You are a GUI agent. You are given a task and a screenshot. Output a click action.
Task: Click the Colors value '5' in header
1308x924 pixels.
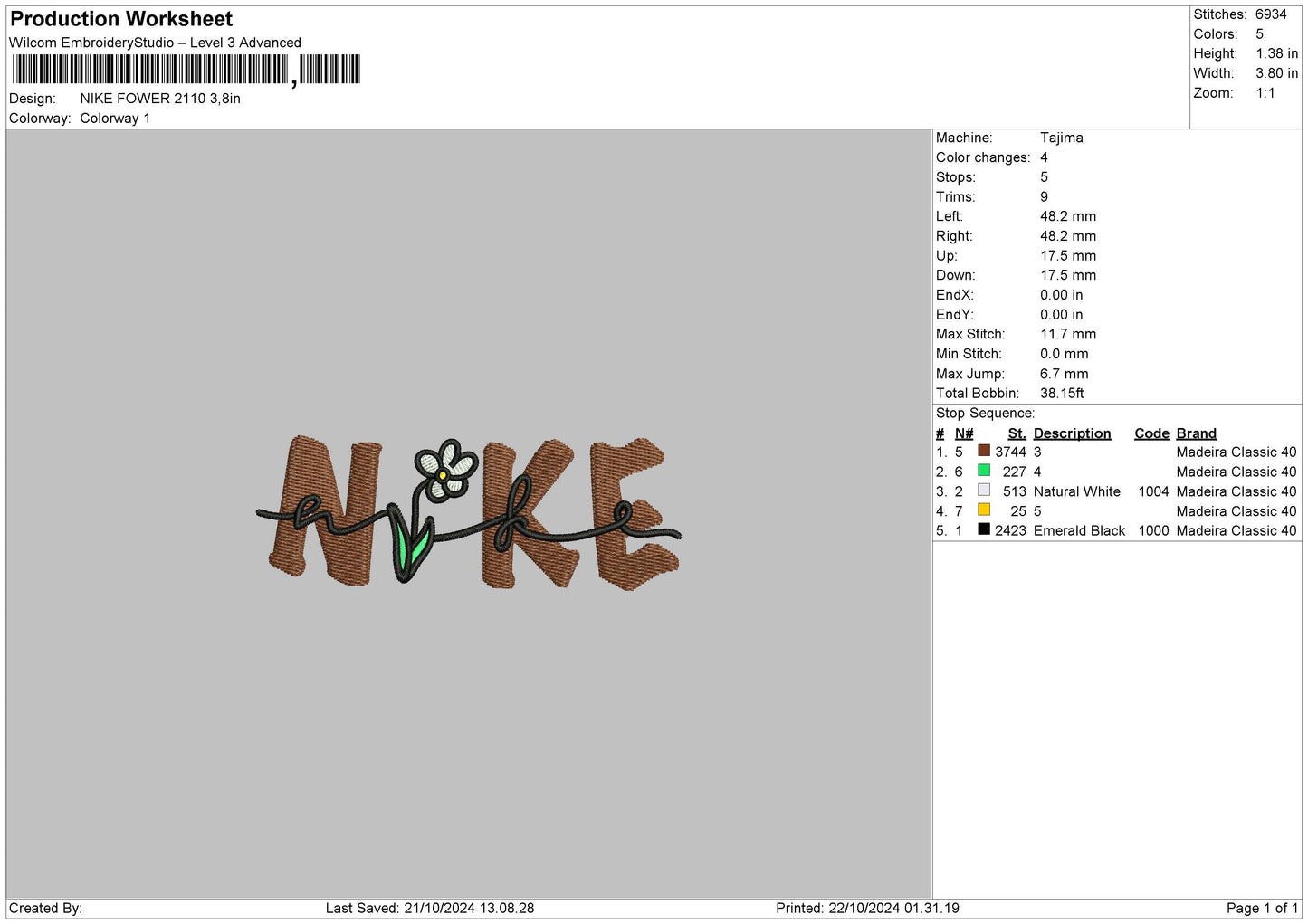coord(1259,34)
